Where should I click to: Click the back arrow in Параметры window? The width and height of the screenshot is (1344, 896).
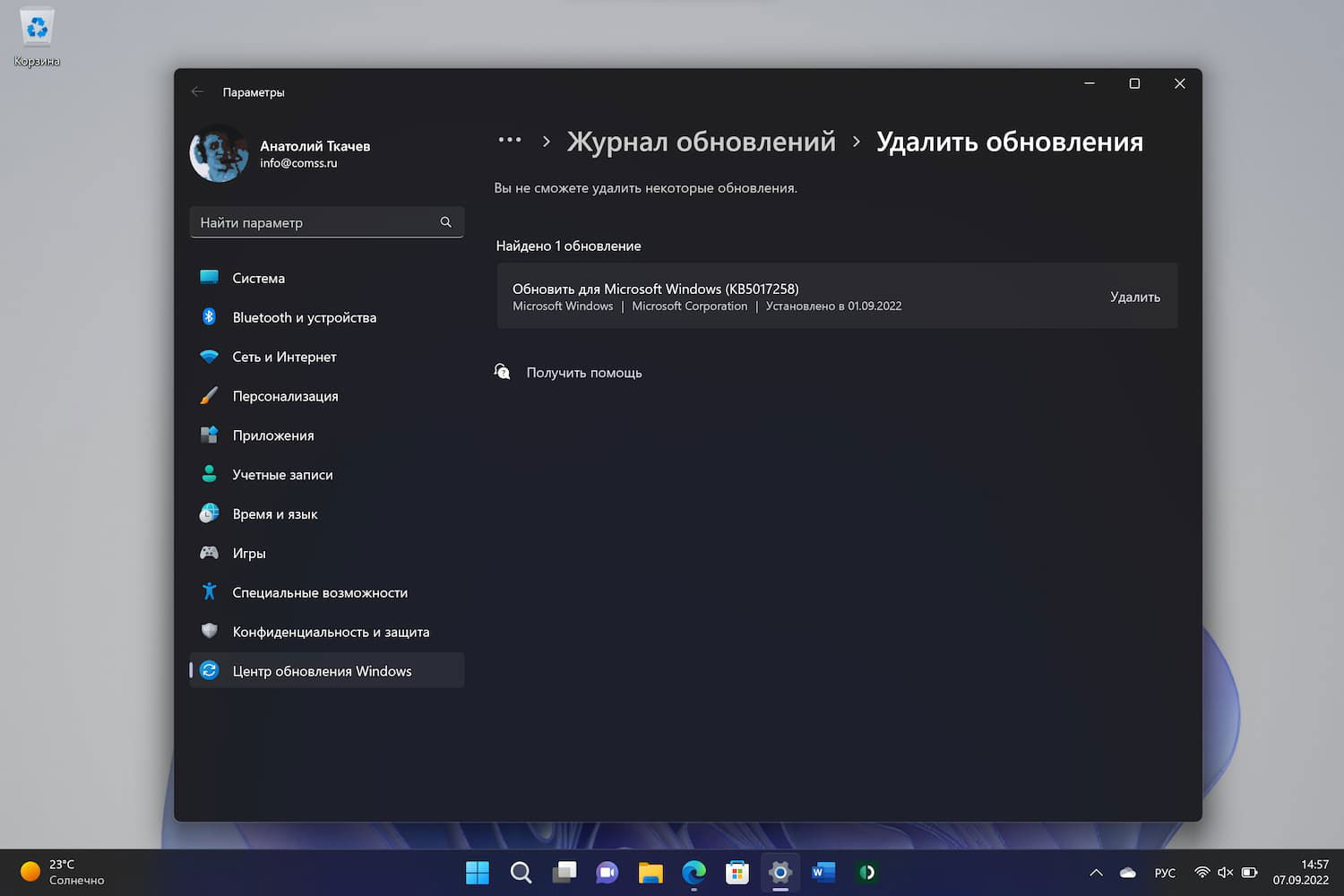click(197, 91)
